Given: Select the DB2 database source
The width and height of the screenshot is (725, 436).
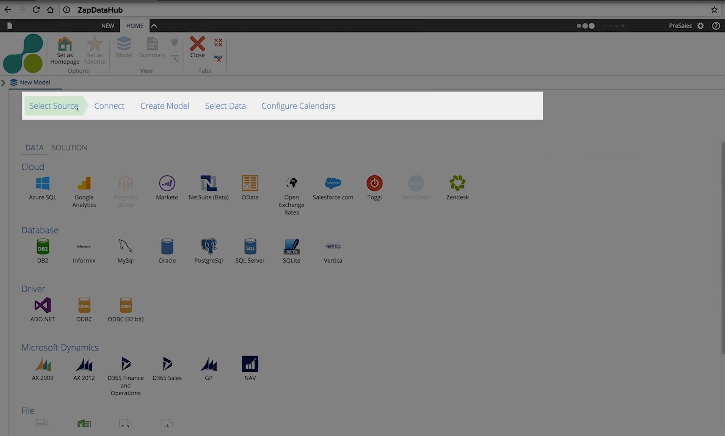Looking at the screenshot, I should click(43, 251).
